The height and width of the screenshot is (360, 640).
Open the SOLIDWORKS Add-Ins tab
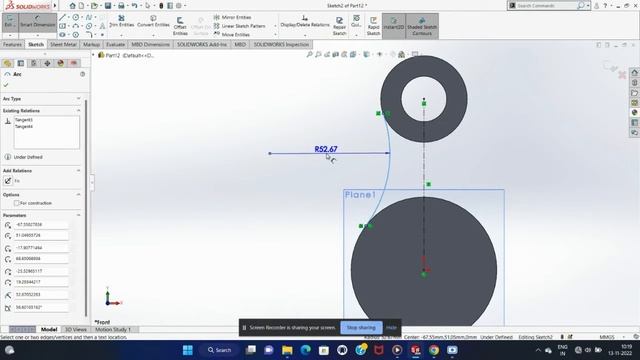coord(202,44)
